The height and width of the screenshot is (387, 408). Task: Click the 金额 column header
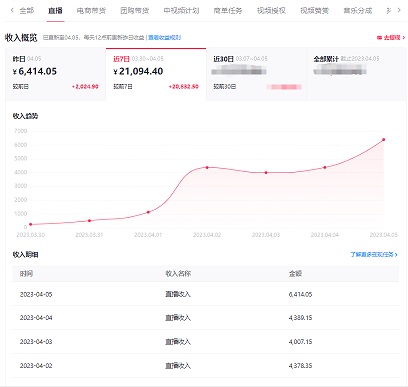click(x=295, y=274)
